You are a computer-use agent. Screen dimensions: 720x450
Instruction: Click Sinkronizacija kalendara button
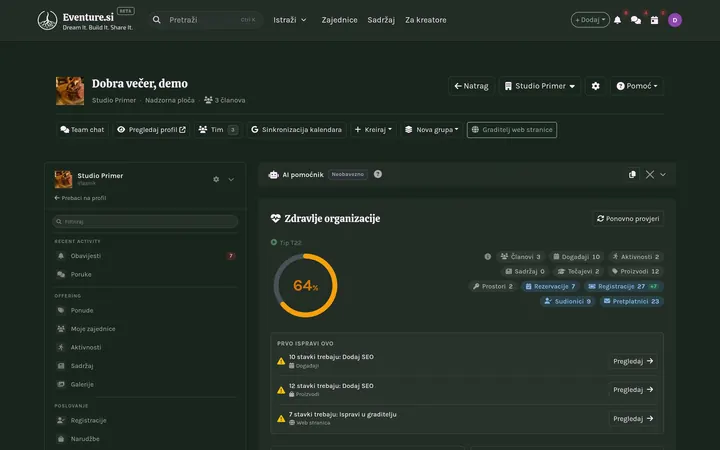click(x=297, y=129)
